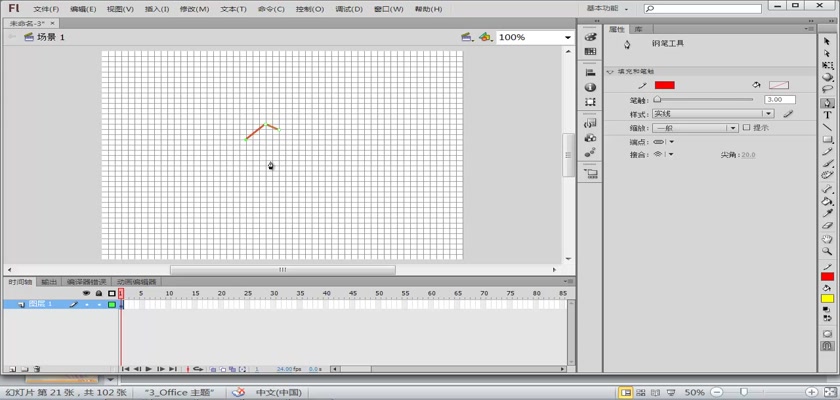Click custom stroke style pencil icon
Screen dimensions: 840x400
(788, 114)
